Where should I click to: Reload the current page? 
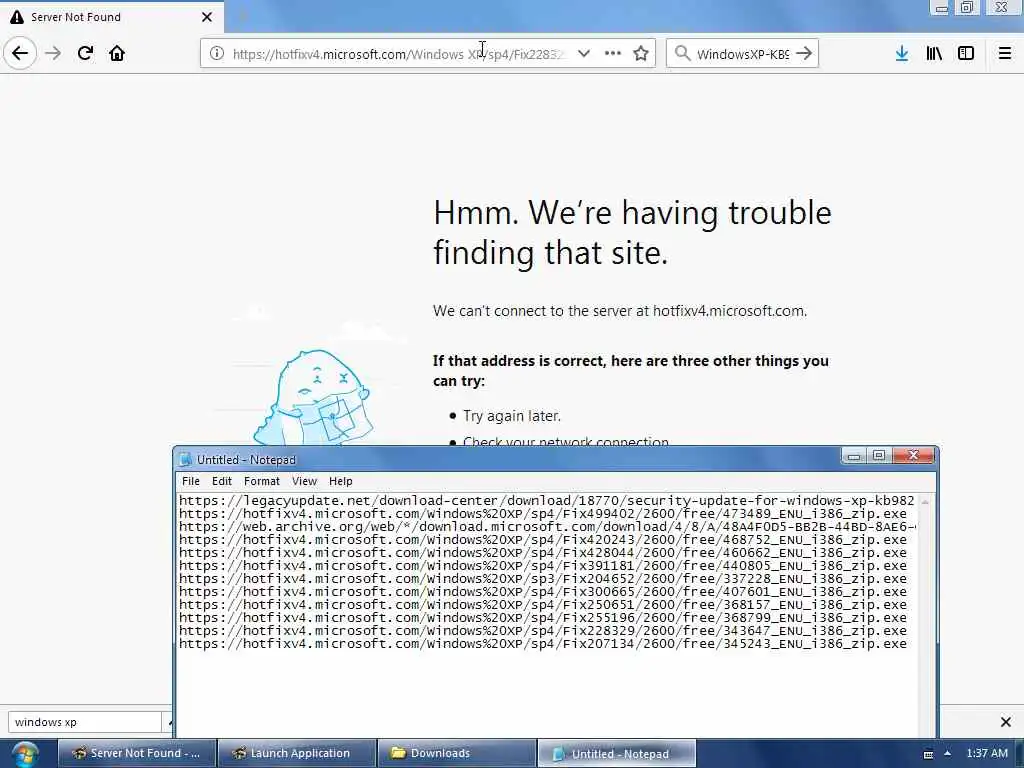point(85,53)
